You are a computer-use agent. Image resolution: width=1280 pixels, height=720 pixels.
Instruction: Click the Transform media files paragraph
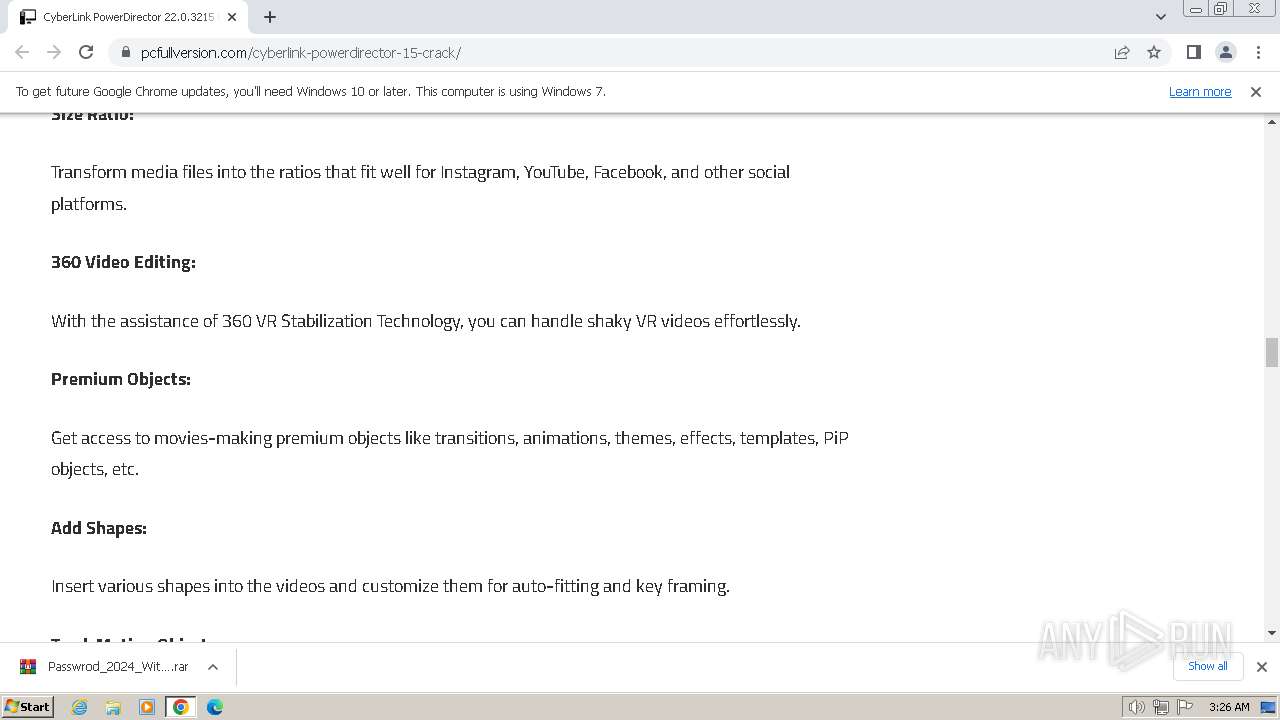tap(420, 188)
